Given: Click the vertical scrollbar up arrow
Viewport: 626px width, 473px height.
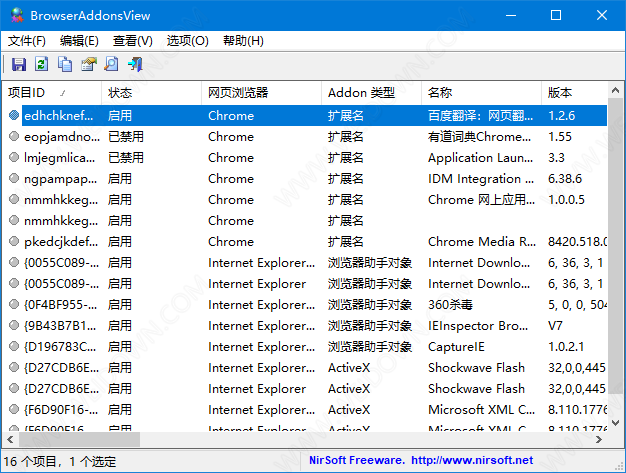Looking at the screenshot, I should click(615, 90).
